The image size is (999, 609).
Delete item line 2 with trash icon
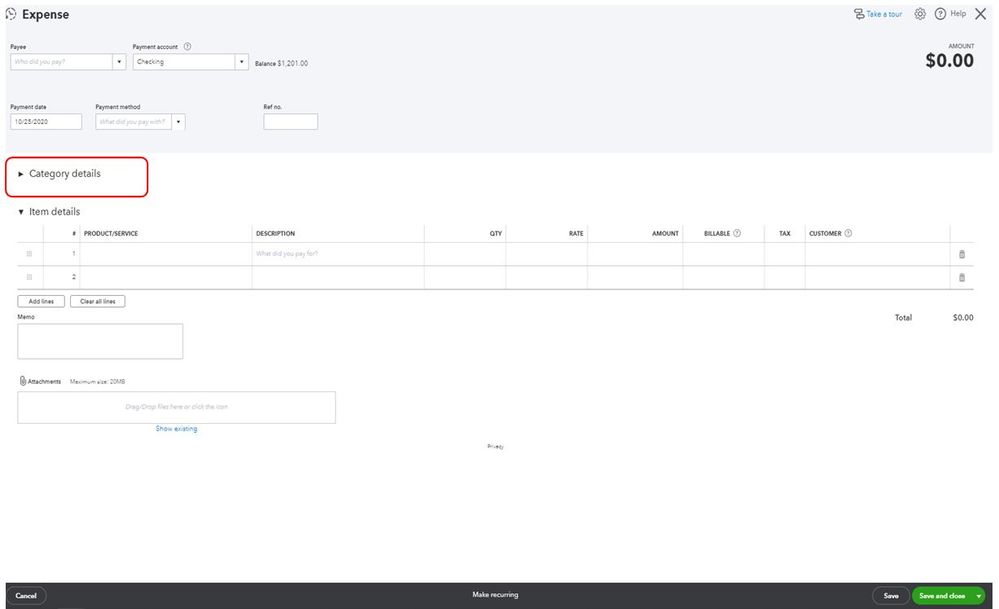tap(961, 278)
